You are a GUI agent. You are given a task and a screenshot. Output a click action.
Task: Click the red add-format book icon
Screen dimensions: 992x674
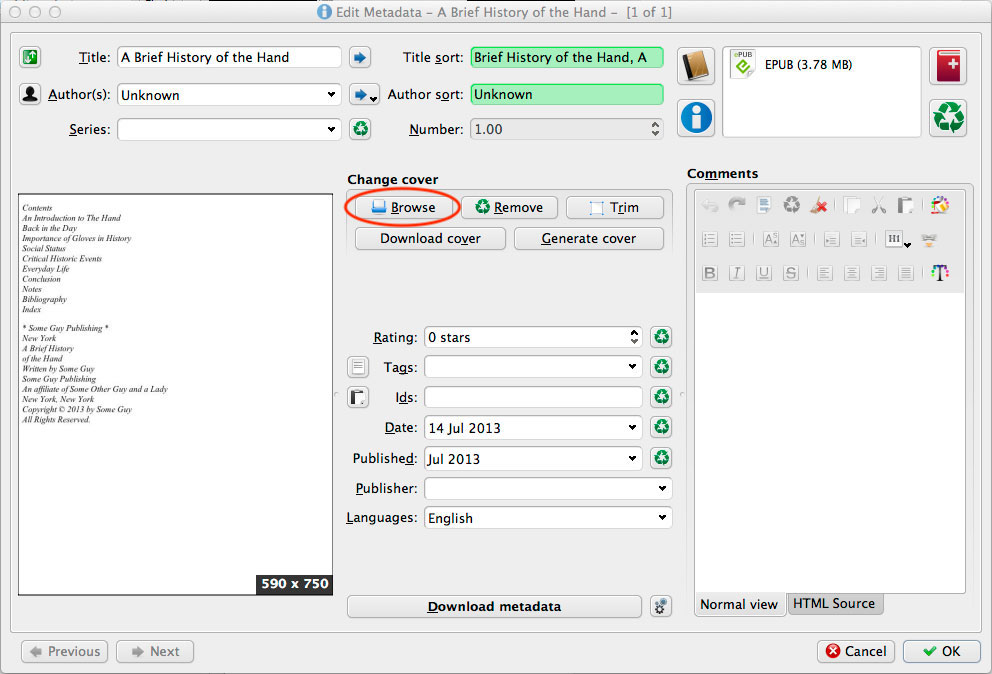tap(947, 66)
